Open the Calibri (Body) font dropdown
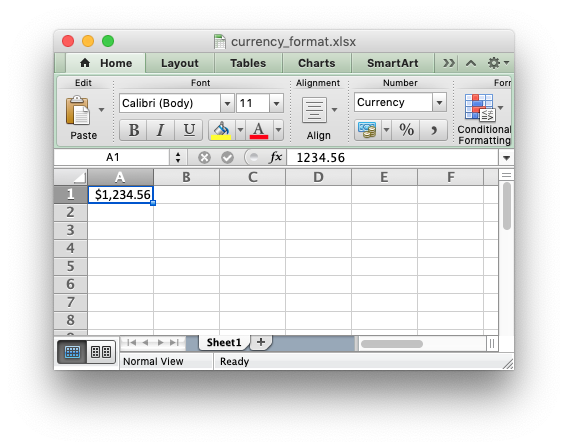568x448 pixels. [x=227, y=103]
